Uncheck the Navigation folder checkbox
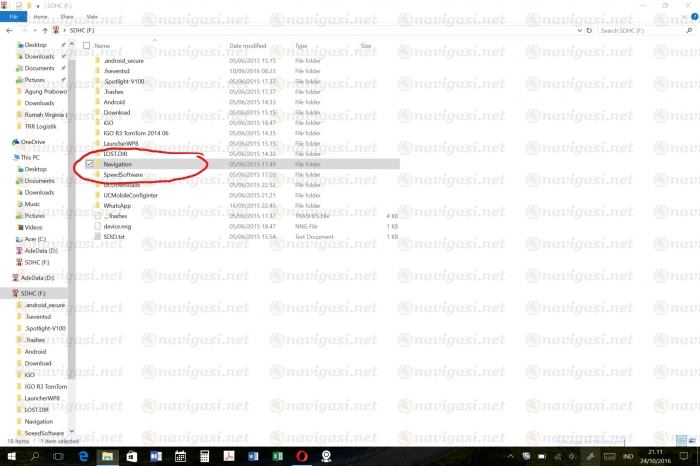 click(90, 164)
